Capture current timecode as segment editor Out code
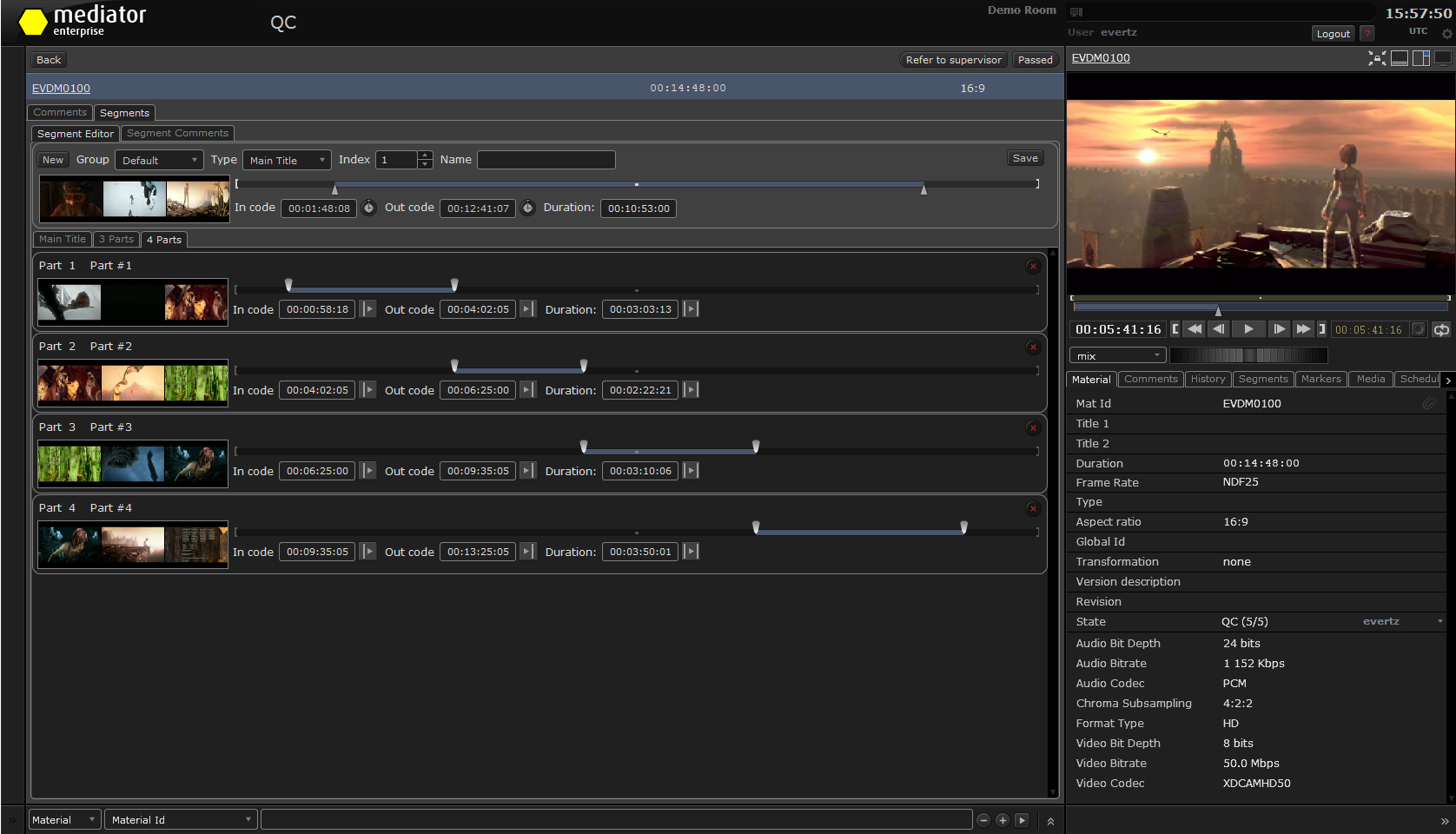 pos(527,208)
